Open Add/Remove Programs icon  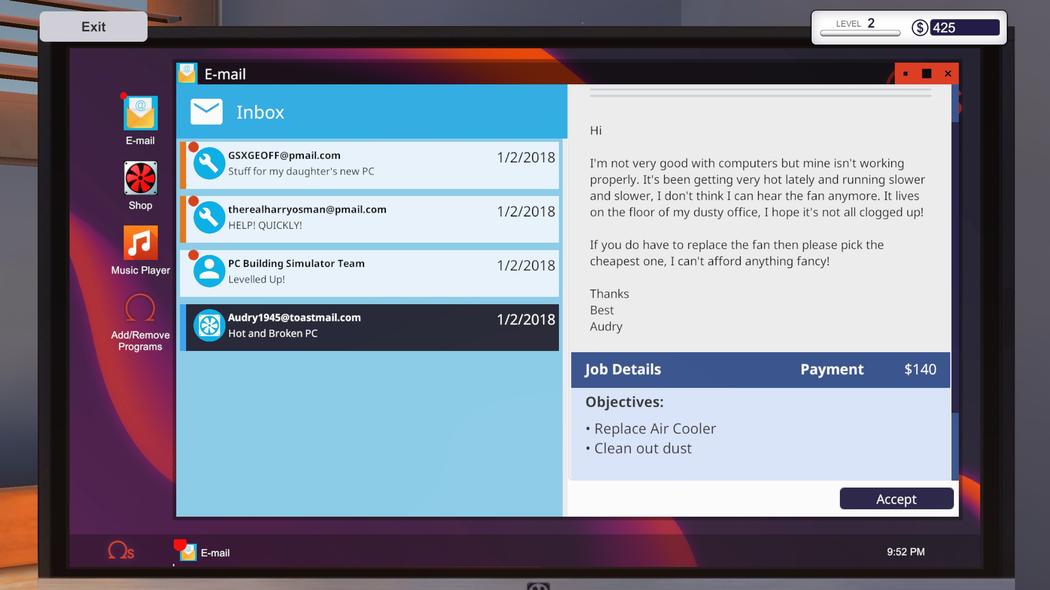(x=140, y=308)
